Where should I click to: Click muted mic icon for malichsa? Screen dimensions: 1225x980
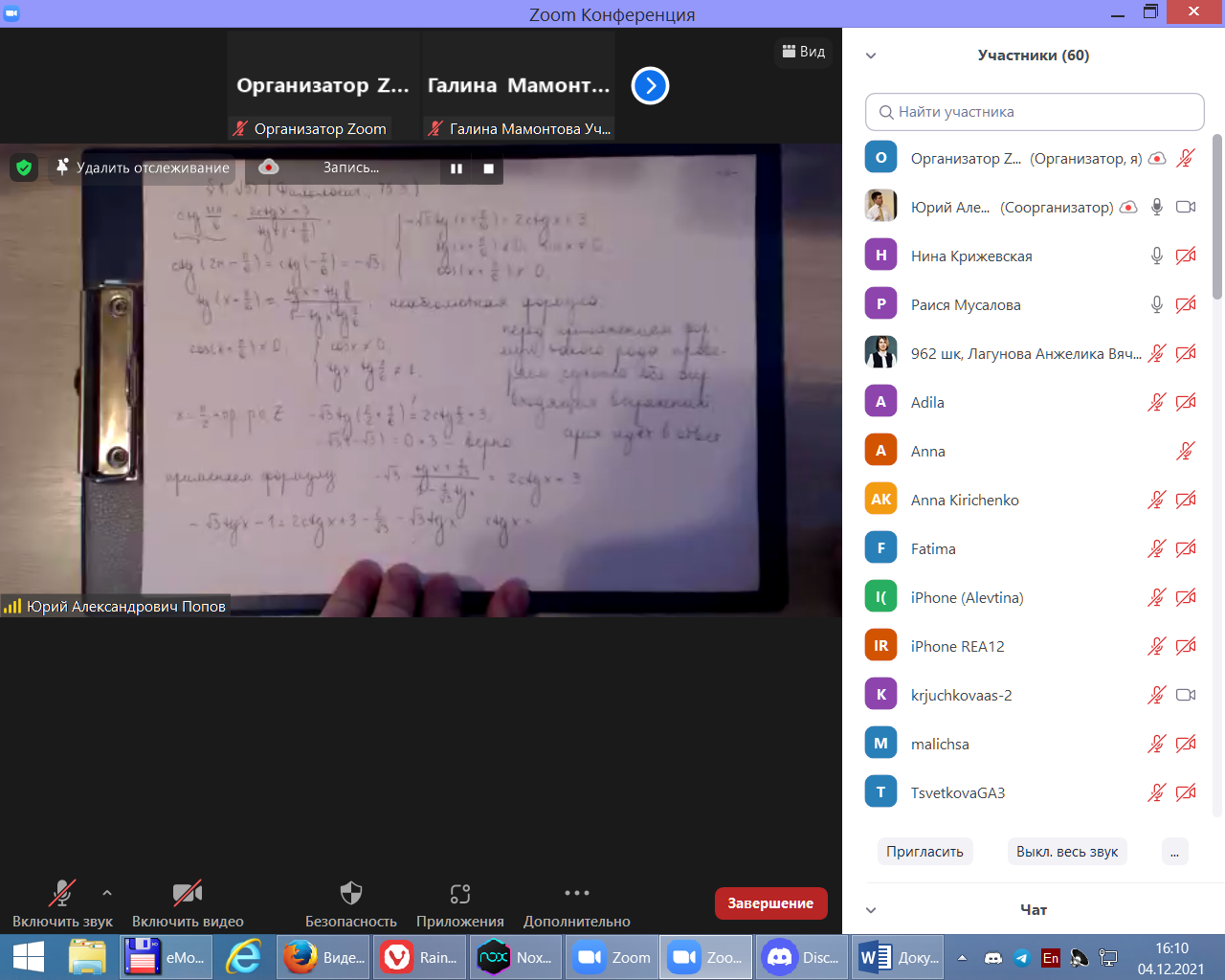coord(1157,745)
